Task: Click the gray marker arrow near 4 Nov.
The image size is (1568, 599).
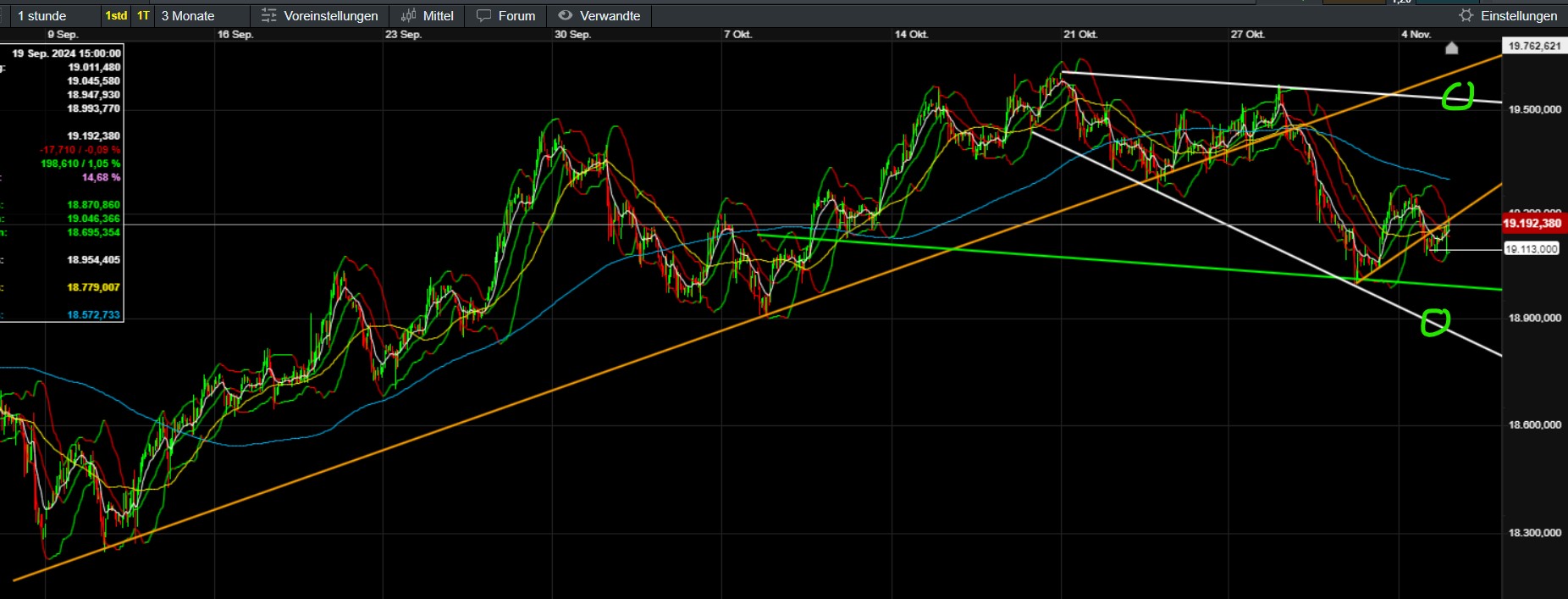Action: coord(1451,48)
